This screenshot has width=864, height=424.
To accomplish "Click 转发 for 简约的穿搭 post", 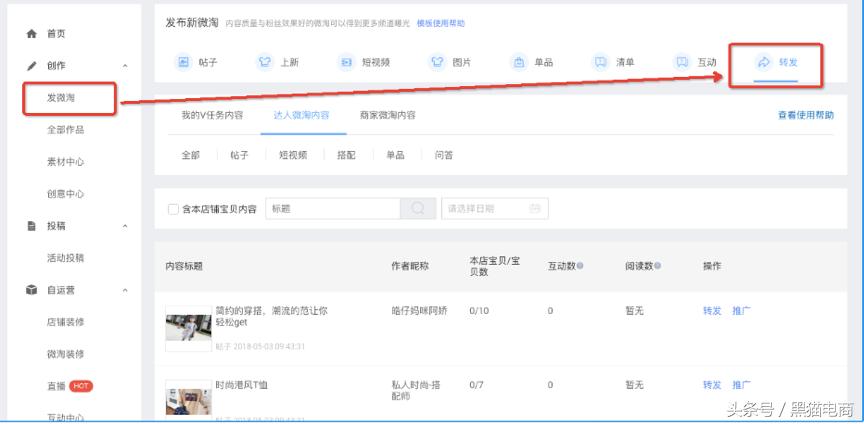I will click(x=712, y=311).
